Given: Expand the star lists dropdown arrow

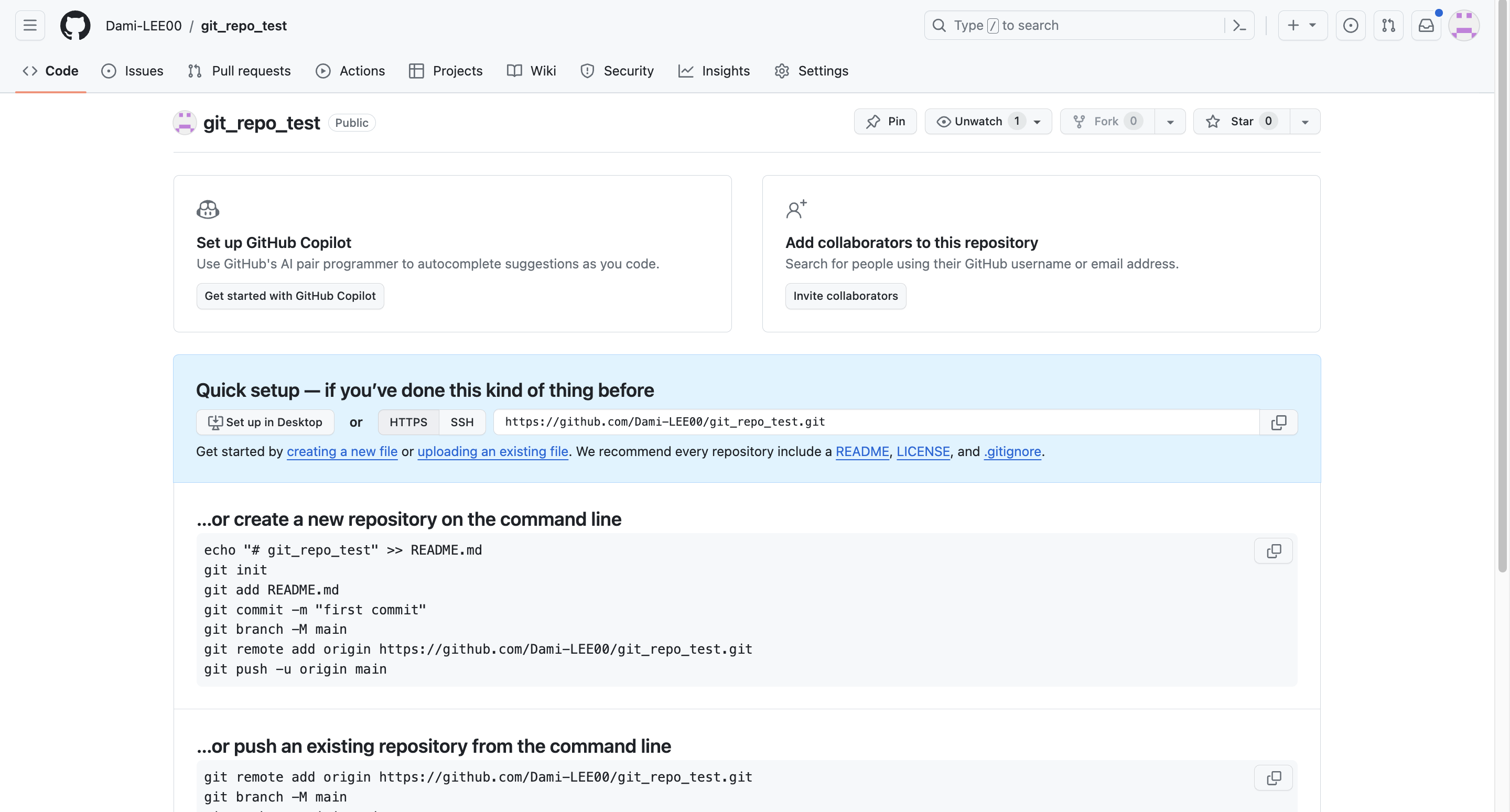Looking at the screenshot, I should (1305, 122).
